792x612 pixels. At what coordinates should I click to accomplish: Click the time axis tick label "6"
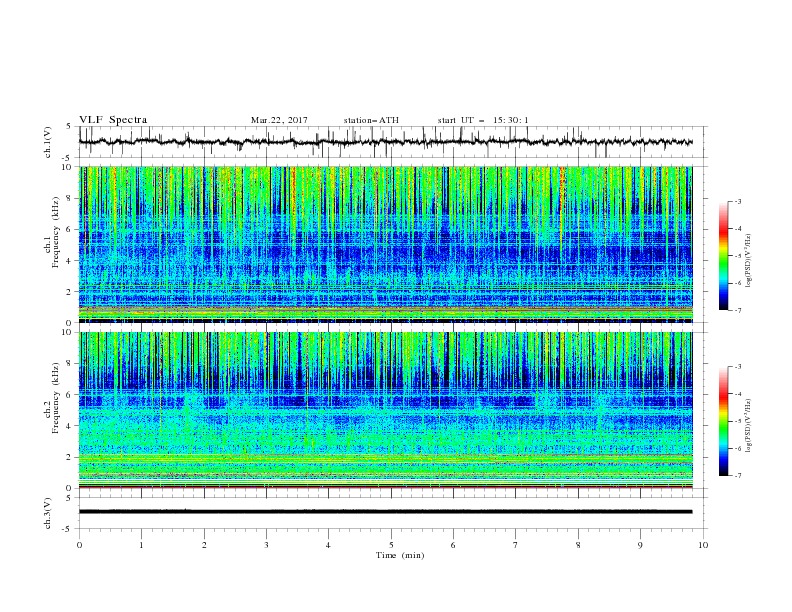point(453,545)
